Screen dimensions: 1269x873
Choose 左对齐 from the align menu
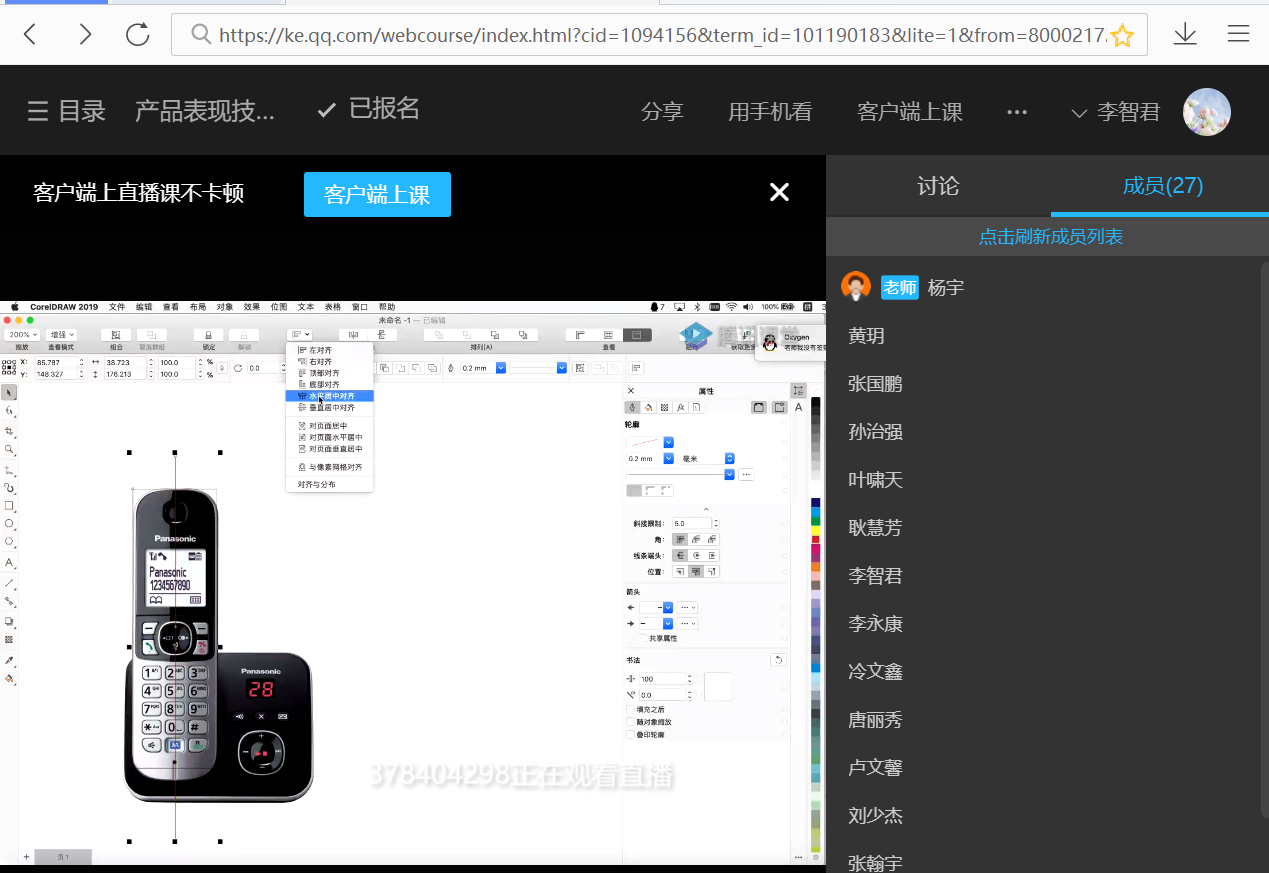point(329,350)
